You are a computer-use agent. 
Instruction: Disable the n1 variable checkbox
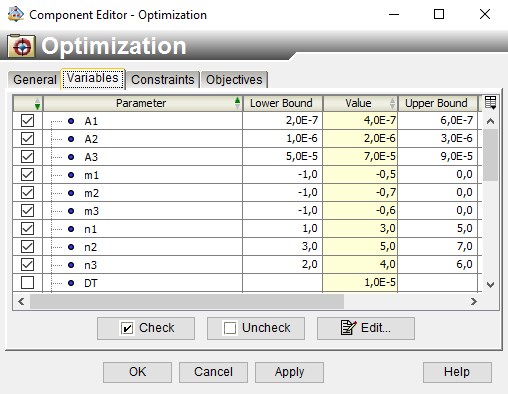click(27, 228)
